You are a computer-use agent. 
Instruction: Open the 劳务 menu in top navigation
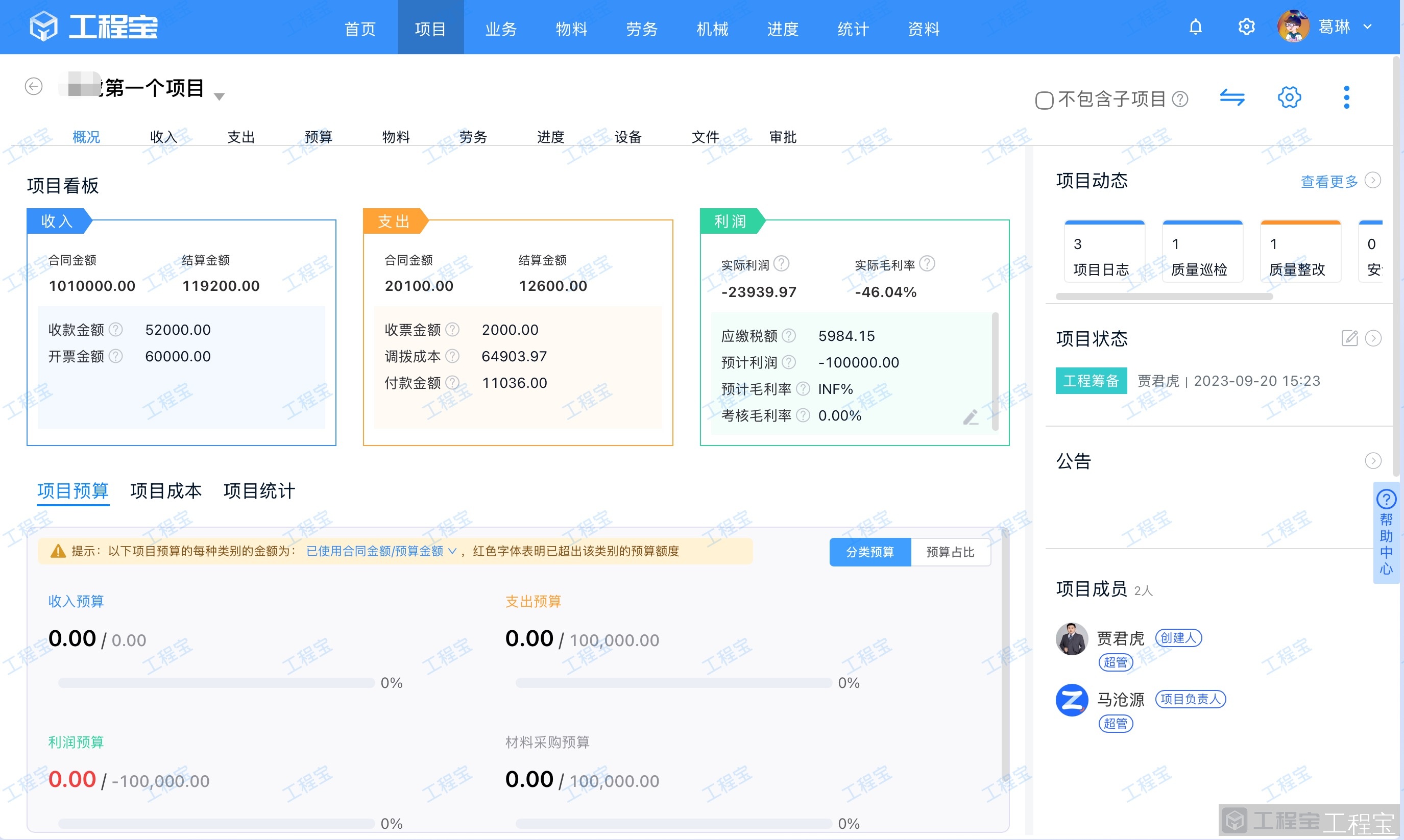[641, 28]
